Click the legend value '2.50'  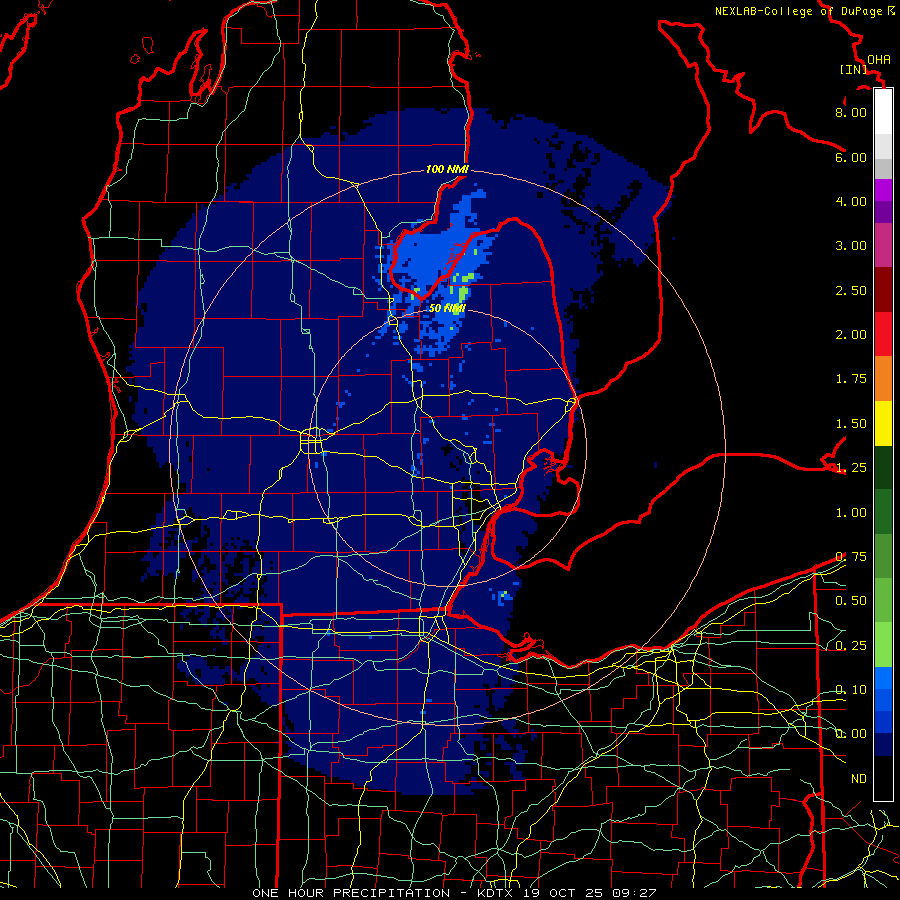click(x=851, y=290)
